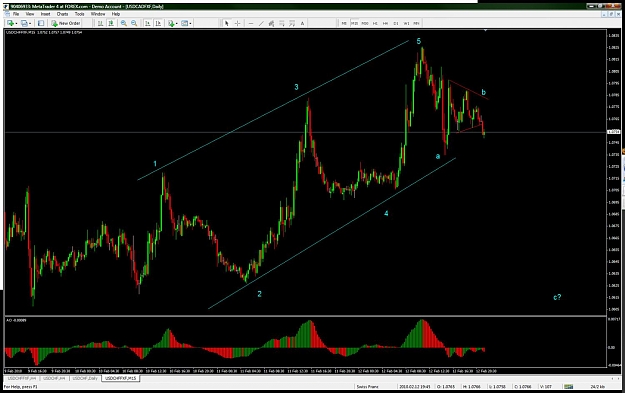Zoom out on the chart
The width and height of the screenshot is (625, 393).
(134, 24)
